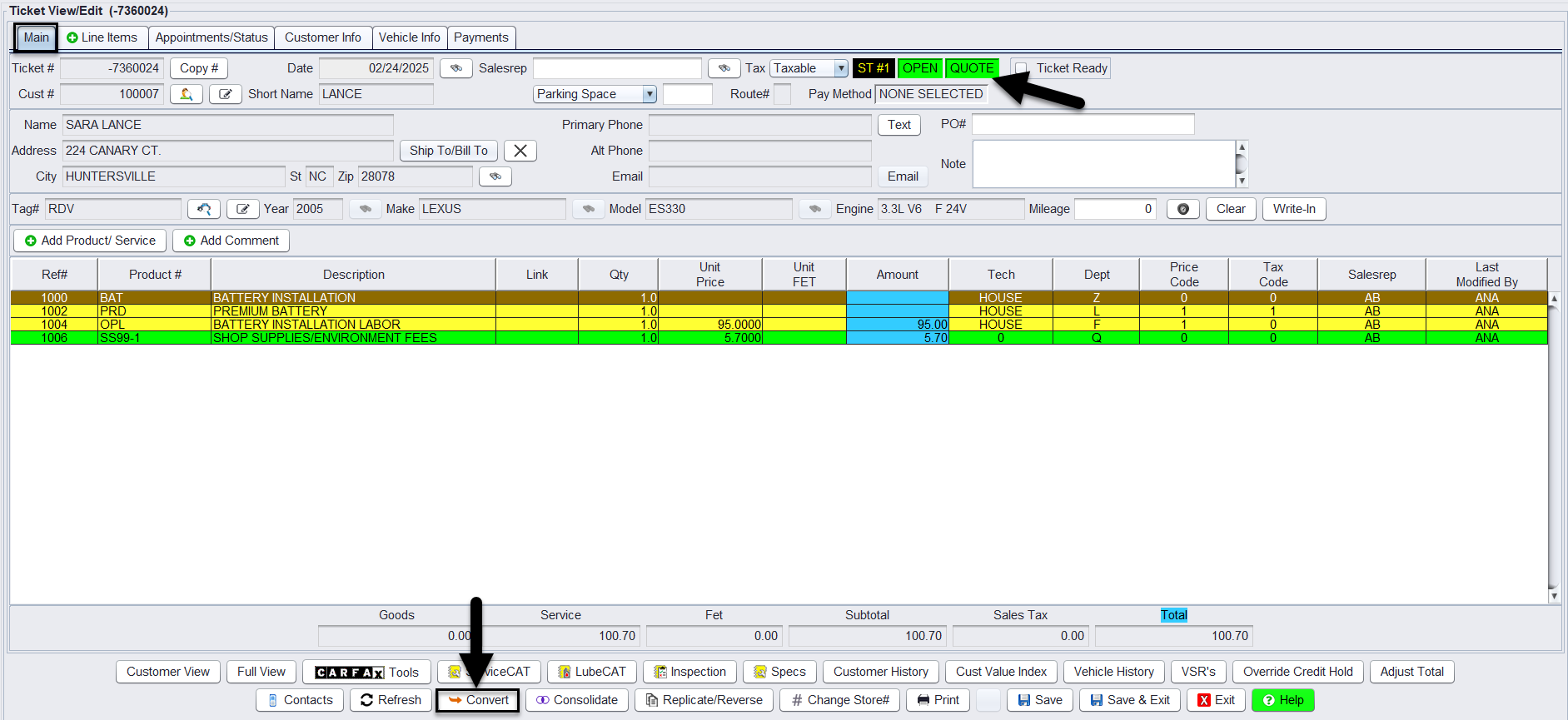
Task: Open the Appointments/Status tab
Action: coord(212,37)
